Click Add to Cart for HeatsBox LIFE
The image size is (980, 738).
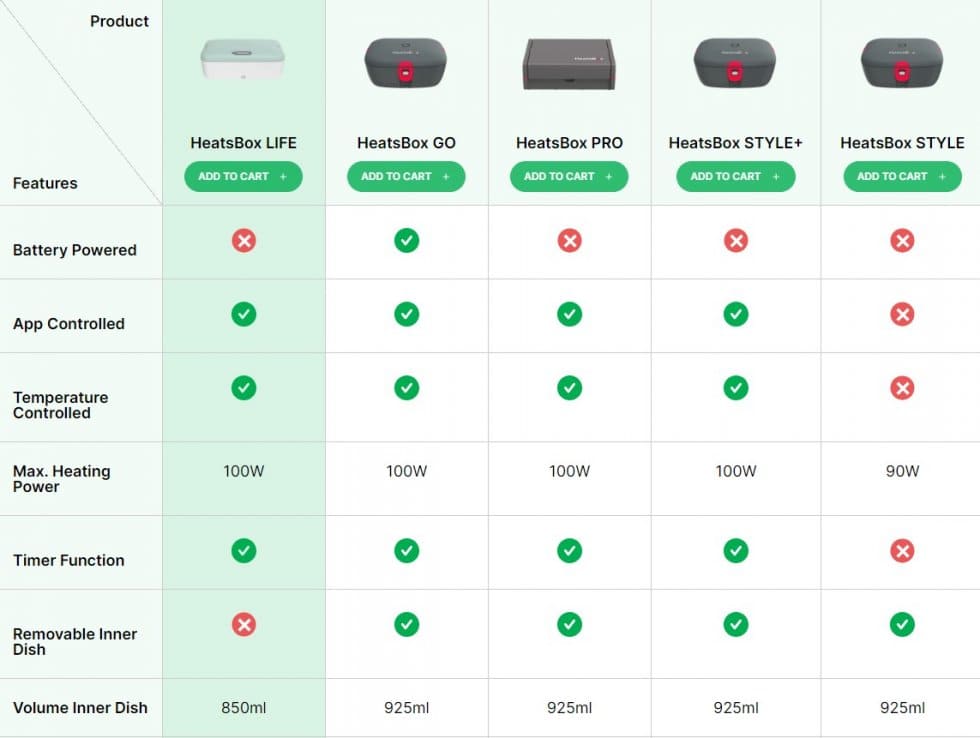[x=243, y=177]
